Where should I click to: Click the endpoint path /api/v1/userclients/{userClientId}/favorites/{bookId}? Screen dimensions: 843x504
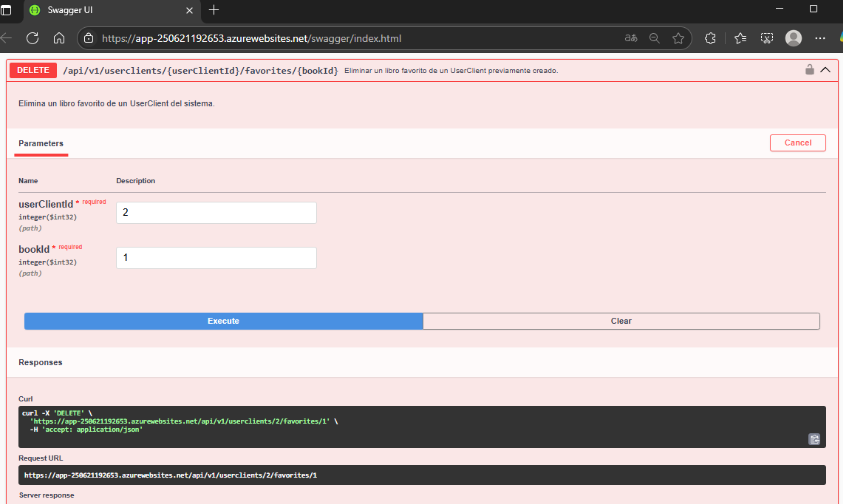(201, 70)
